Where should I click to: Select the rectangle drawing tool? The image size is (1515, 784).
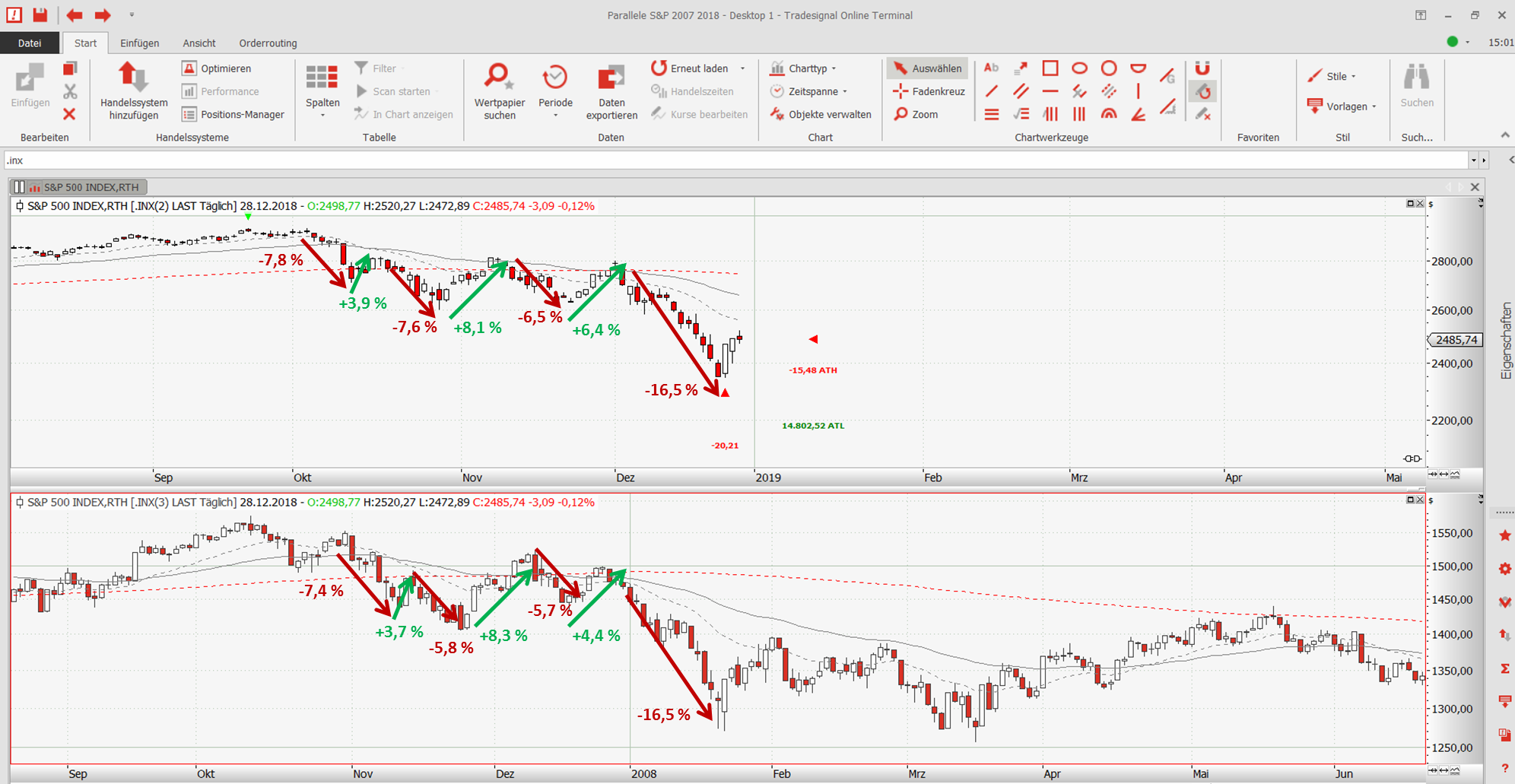tap(1050, 68)
